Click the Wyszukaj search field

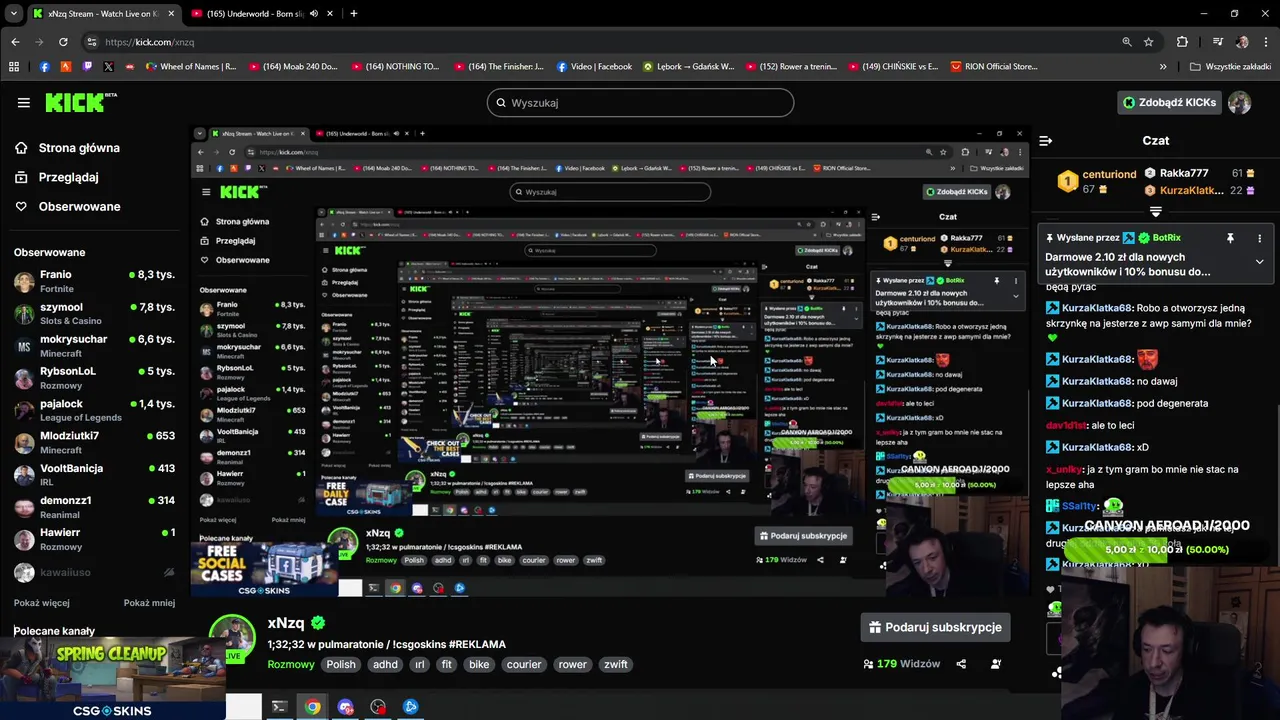click(x=640, y=102)
